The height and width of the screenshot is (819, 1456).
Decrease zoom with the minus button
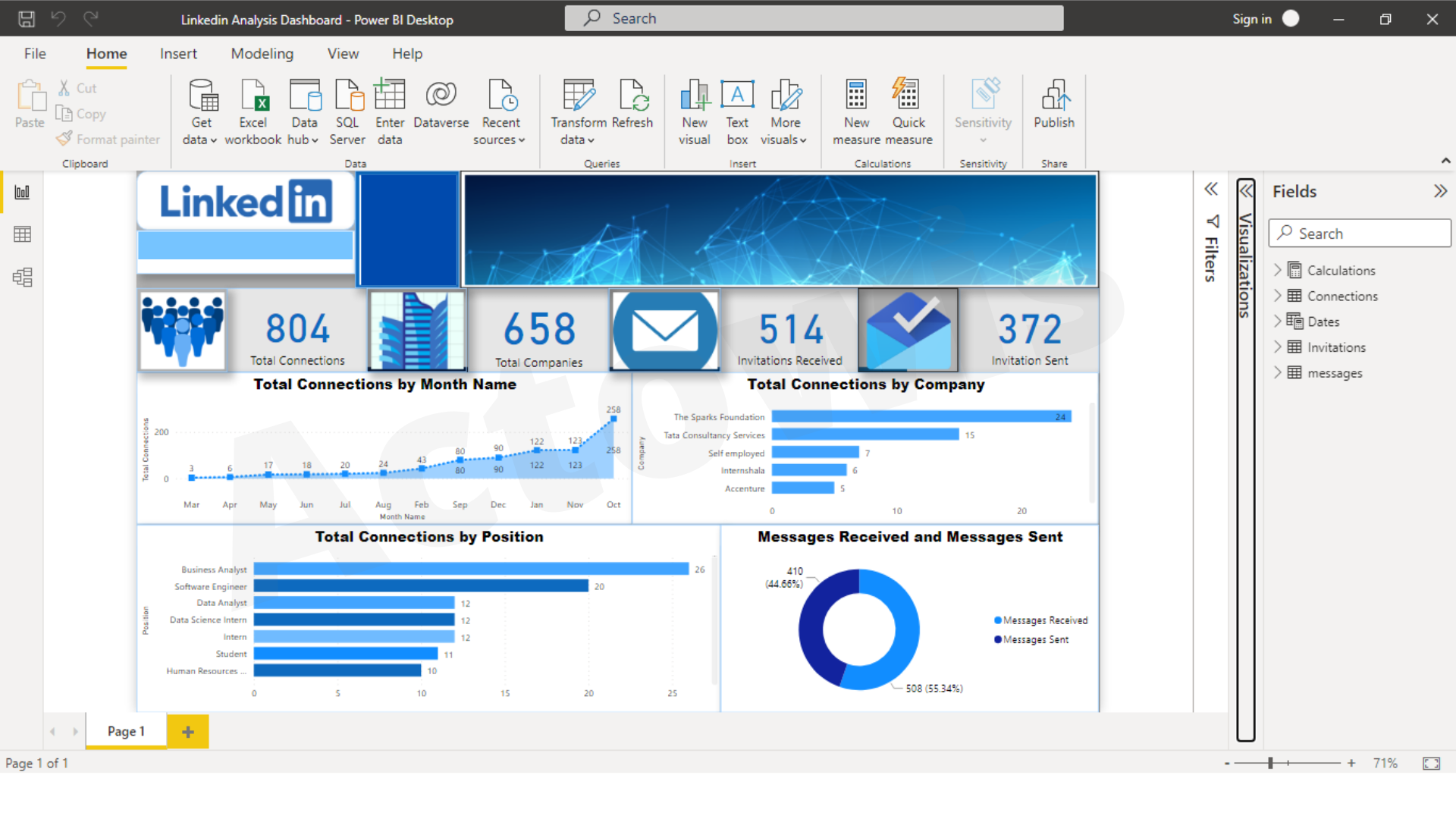[x=1227, y=764]
